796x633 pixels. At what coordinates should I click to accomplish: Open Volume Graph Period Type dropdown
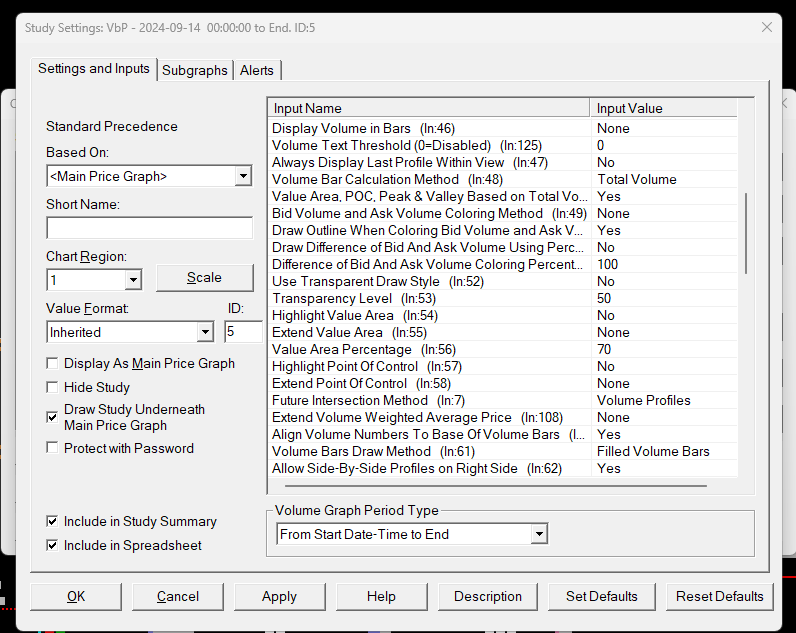539,534
